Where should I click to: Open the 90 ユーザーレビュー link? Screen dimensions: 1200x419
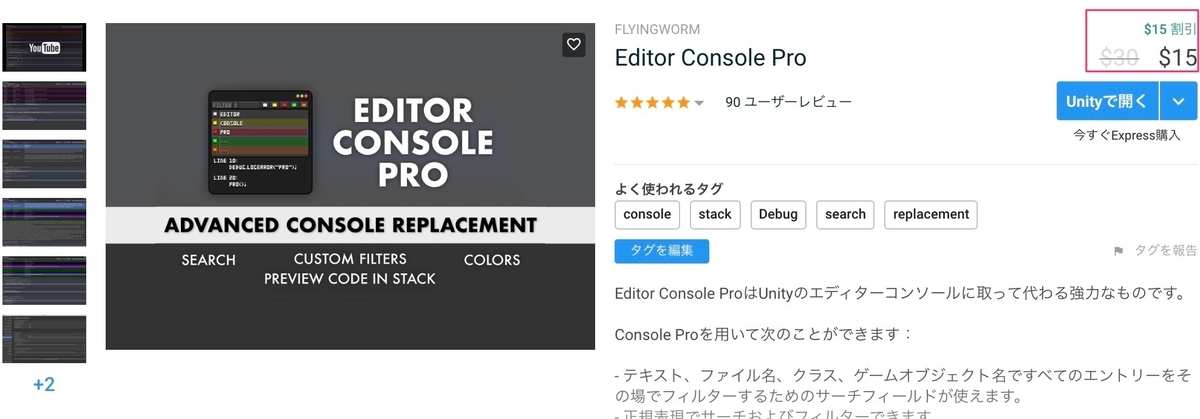pos(788,102)
